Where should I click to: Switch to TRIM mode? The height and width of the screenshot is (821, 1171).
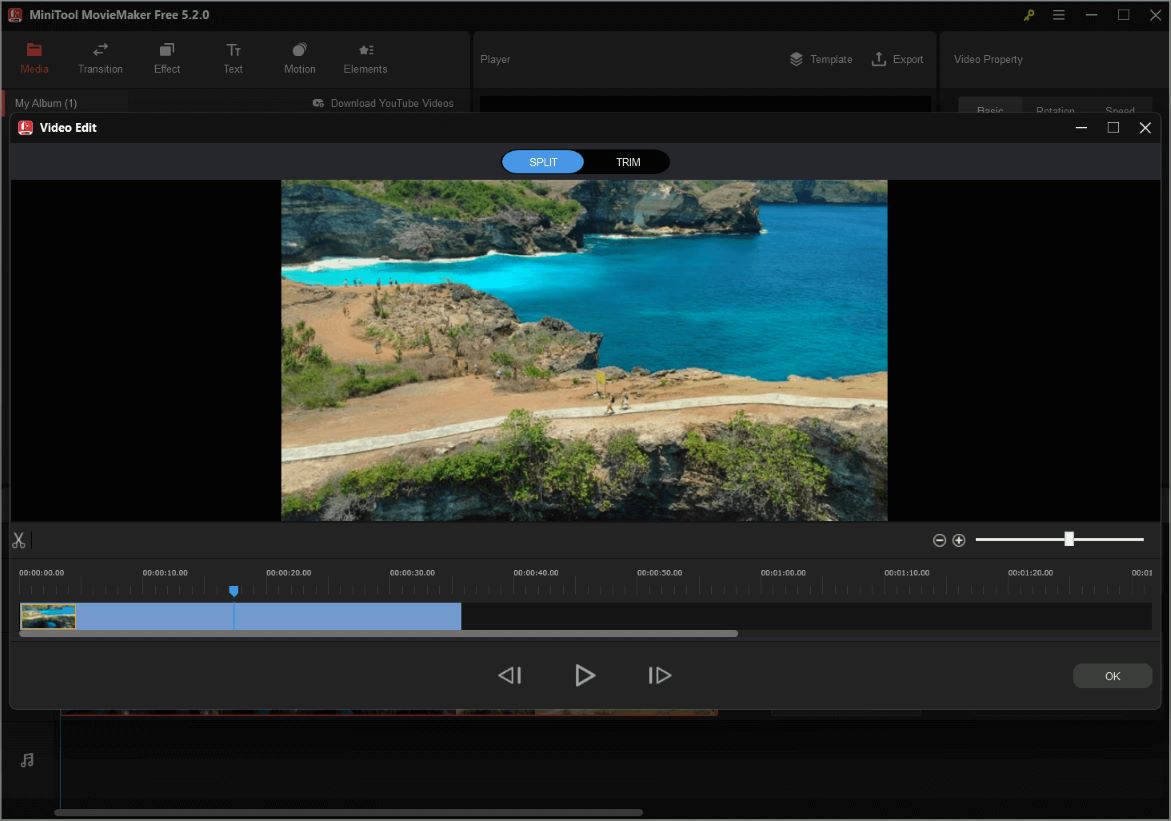pyautogui.click(x=628, y=161)
